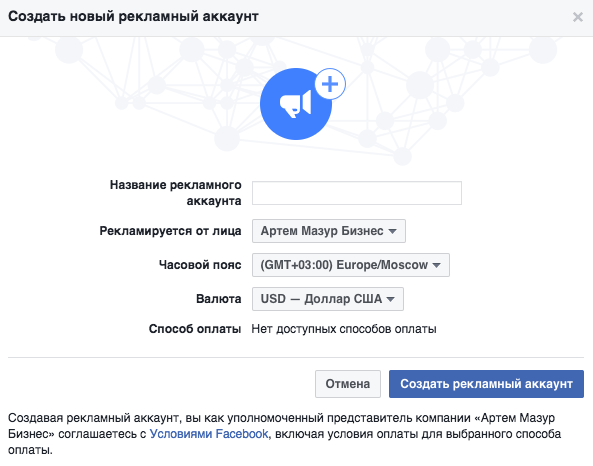This screenshot has height=466, width=593.
Task: Click the arrow beside Europe/Moscow
Action: coord(436,265)
